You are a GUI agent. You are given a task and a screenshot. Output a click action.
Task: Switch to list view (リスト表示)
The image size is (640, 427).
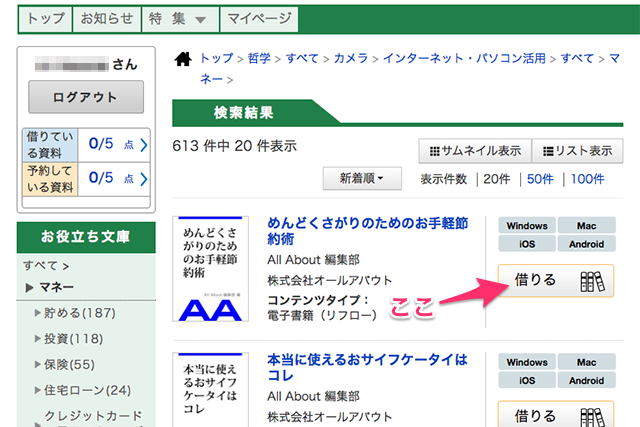click(x=577, y=151)
